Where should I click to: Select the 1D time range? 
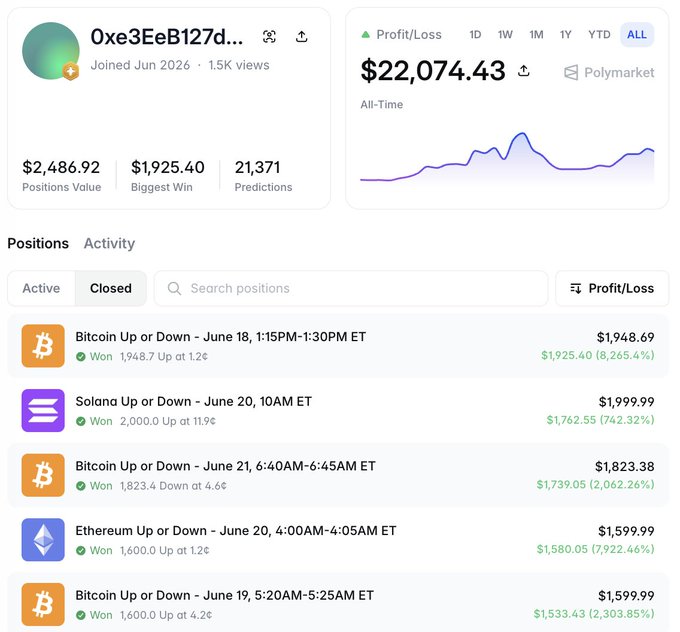point(475,35)
